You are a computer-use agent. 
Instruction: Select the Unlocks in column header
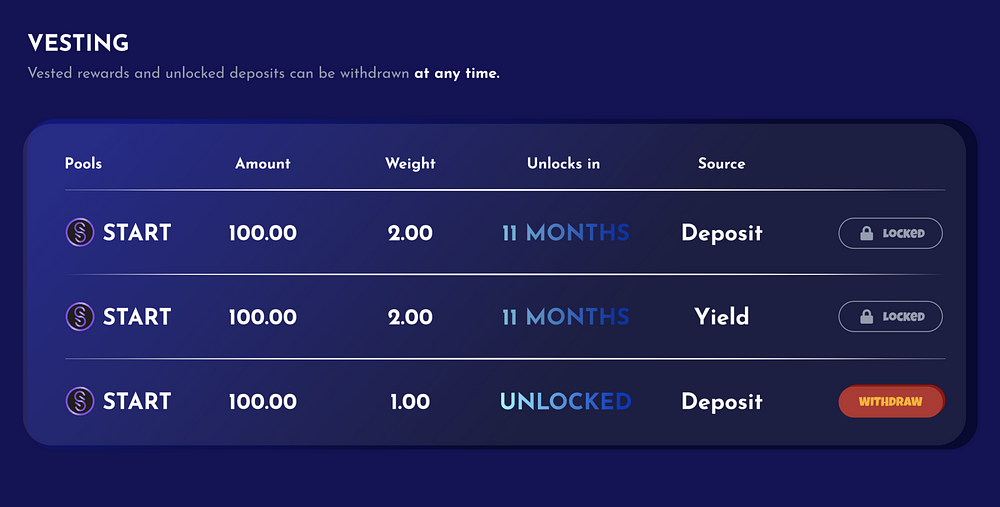[x=563, y=163]
